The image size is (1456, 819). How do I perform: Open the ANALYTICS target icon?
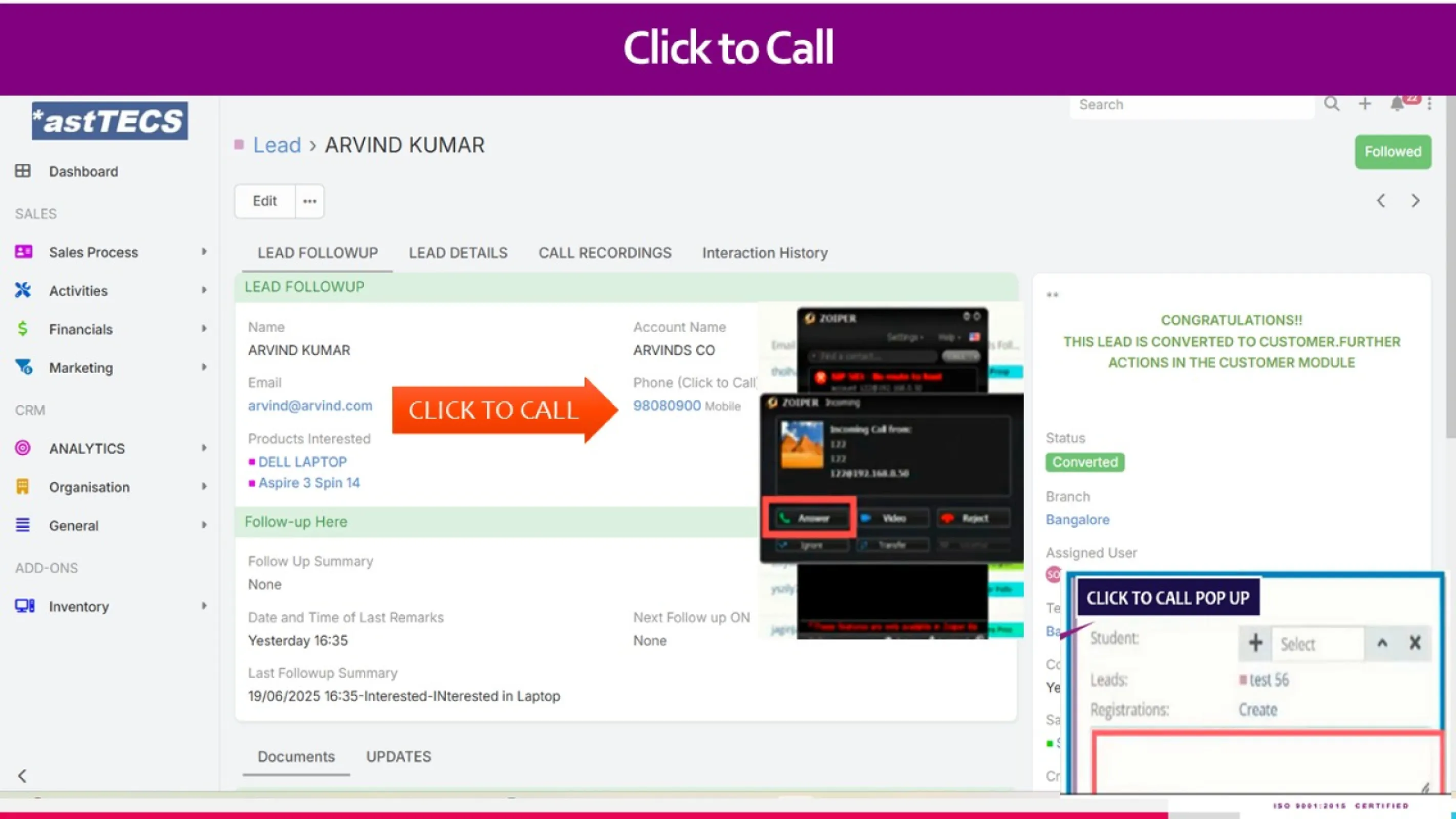pyautogui.click(x=23, y=448)
